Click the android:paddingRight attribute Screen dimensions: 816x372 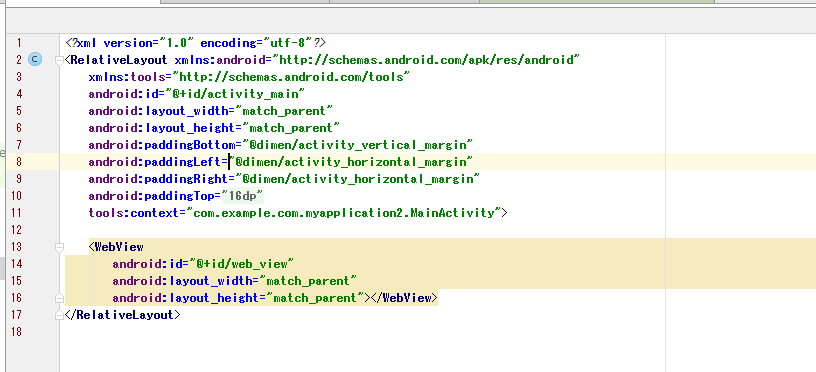coord(159,179)
